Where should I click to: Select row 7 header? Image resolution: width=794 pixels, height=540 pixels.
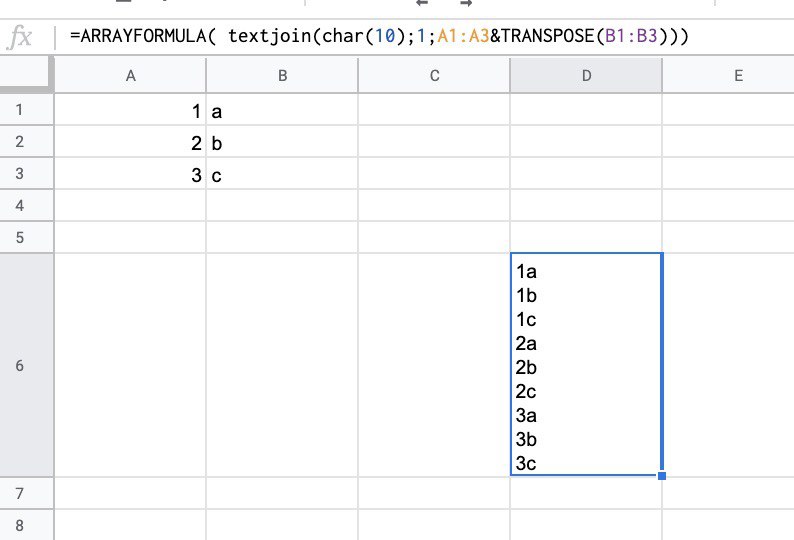point(26,493)
